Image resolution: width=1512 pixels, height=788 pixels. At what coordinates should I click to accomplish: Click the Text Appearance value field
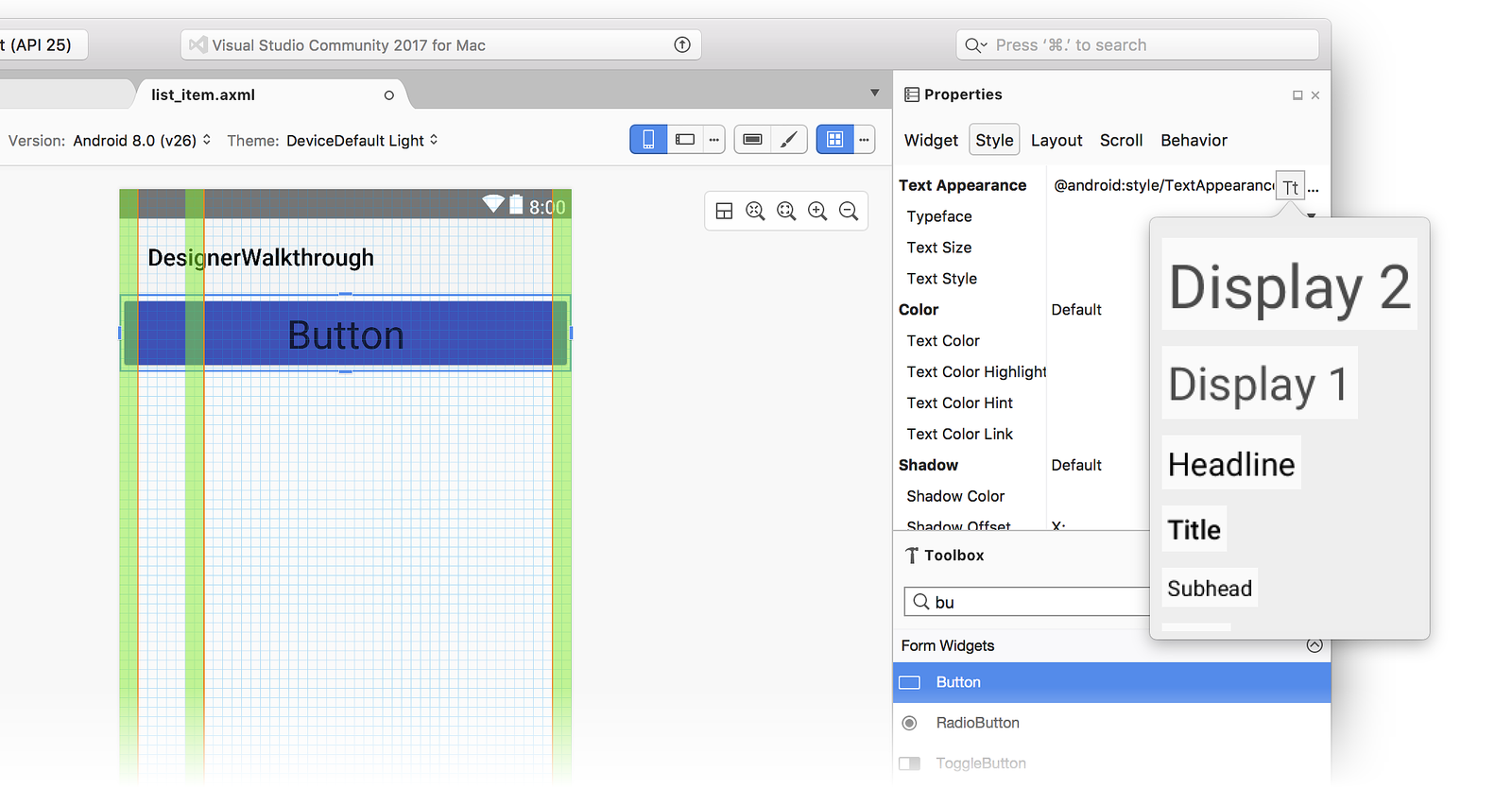[x=1162, y=185]
